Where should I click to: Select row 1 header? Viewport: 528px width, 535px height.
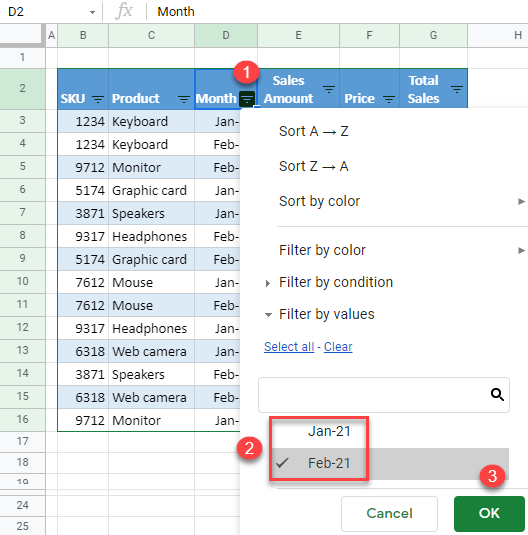pos(23,57)
